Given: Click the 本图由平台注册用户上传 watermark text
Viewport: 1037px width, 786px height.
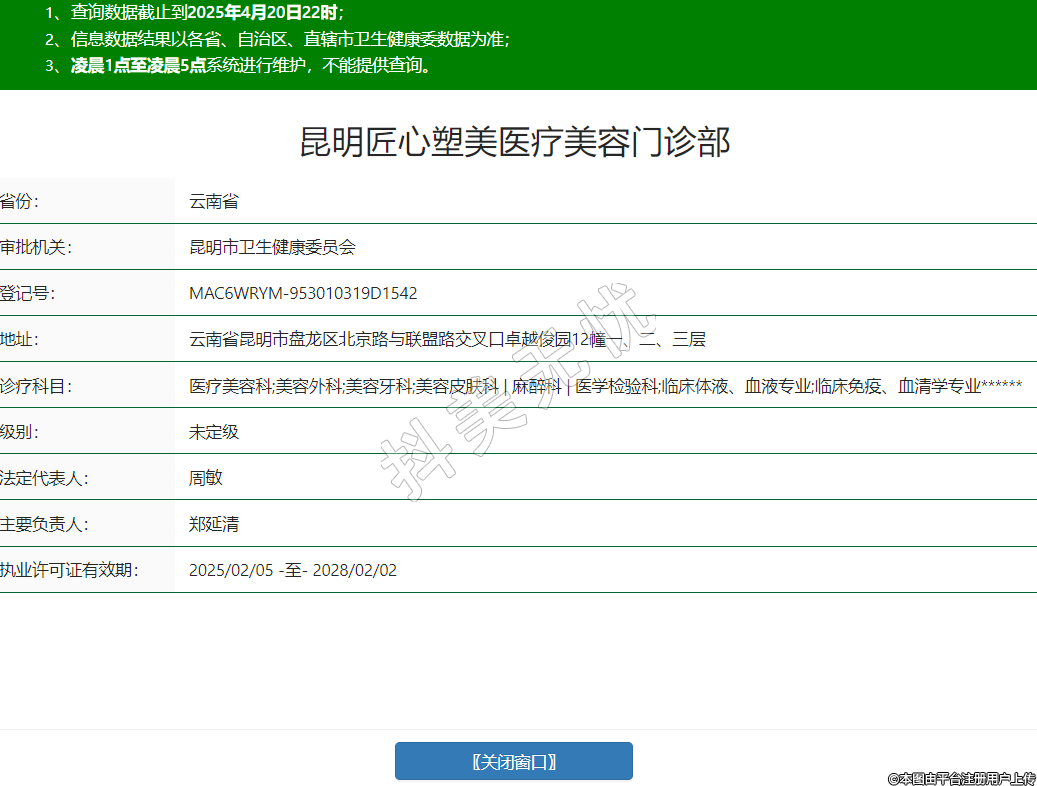Looking at the screenshot, I should [x=961, y=777].
